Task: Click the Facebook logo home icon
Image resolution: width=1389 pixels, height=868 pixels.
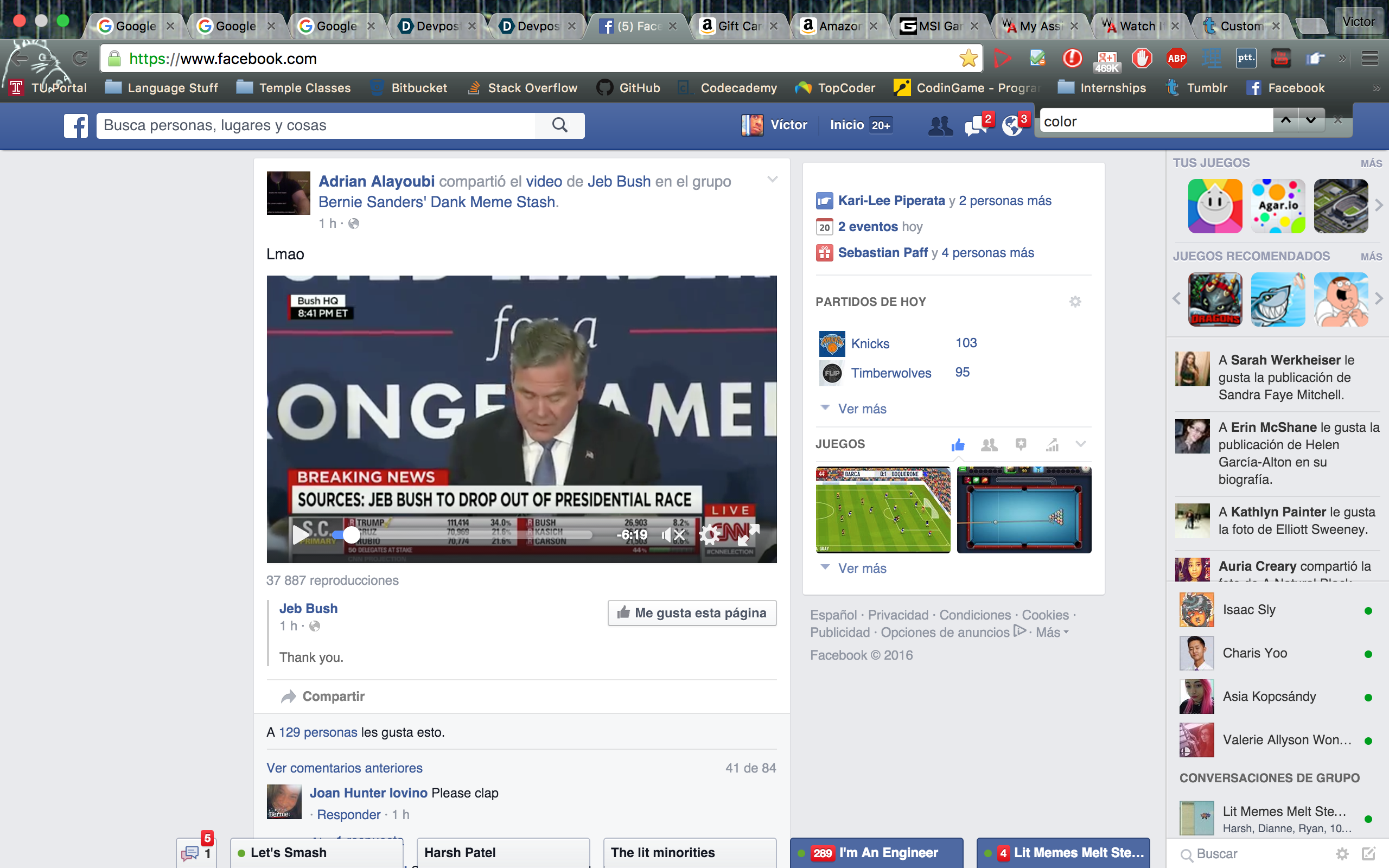Action: tap(76, 125)
